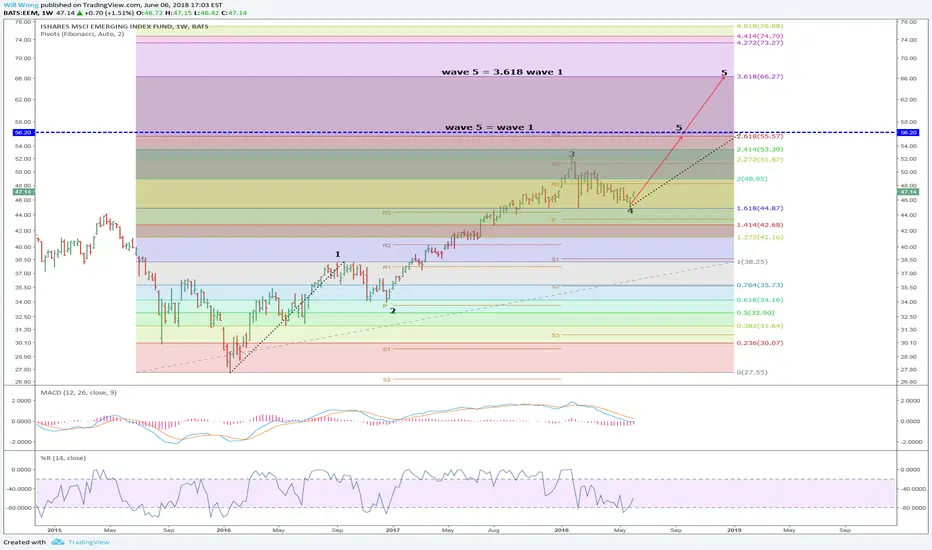Screen dimensions: 932x550
Task: Click the 1.272(41.16) Fibonacci level label
Action: [760, 237]
